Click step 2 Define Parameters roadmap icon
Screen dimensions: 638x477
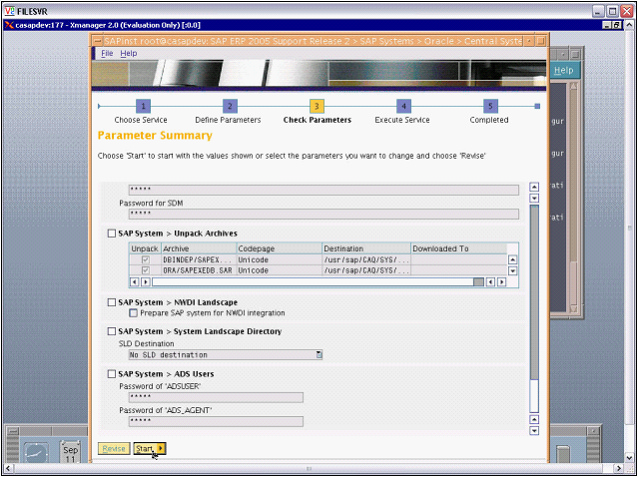(x=230, y=105)
